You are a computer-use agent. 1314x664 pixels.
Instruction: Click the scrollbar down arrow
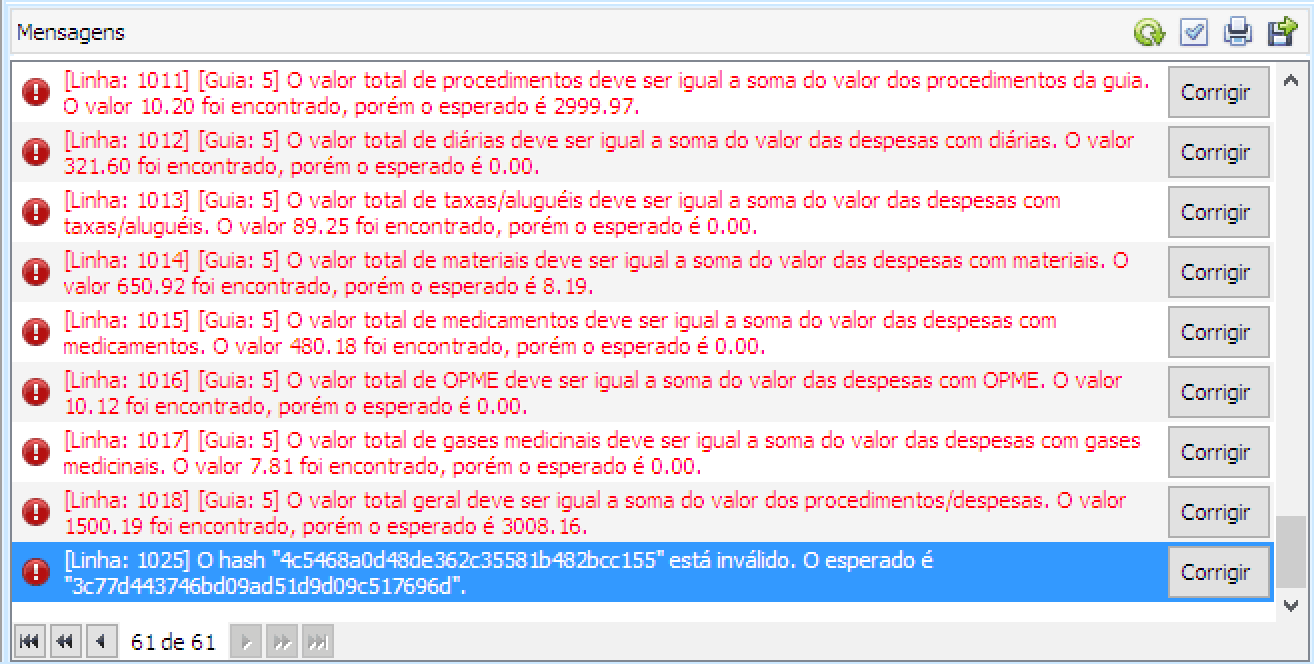[x=1290, y=606]
